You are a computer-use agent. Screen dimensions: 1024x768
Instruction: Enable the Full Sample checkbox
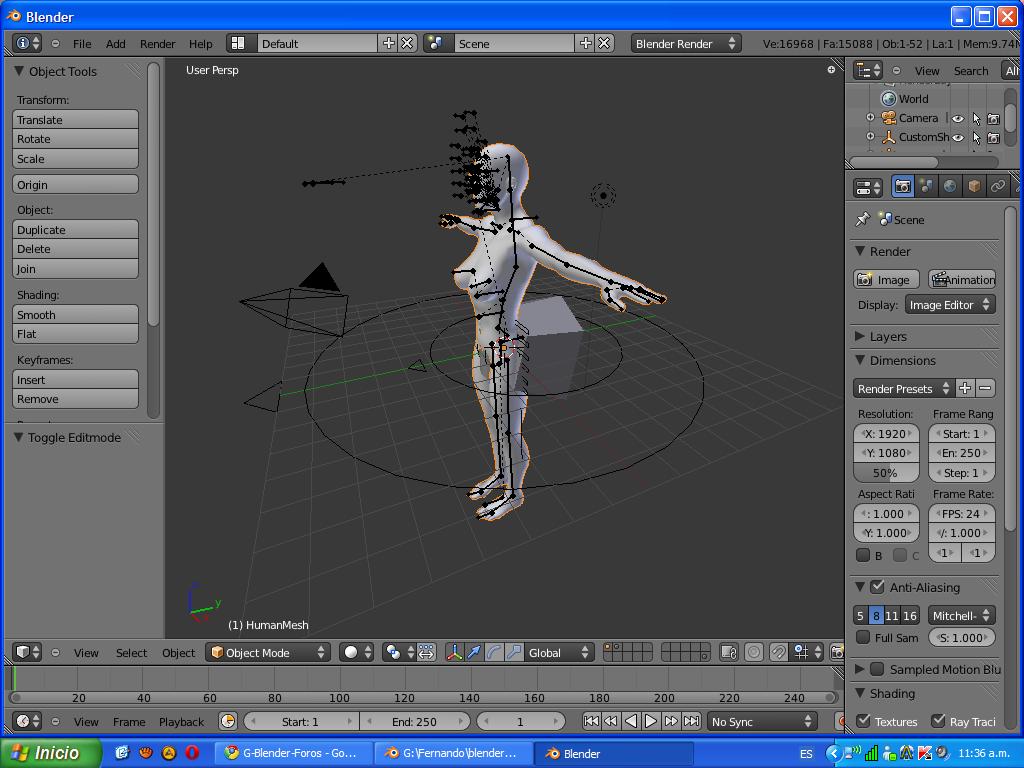point(864,637)
